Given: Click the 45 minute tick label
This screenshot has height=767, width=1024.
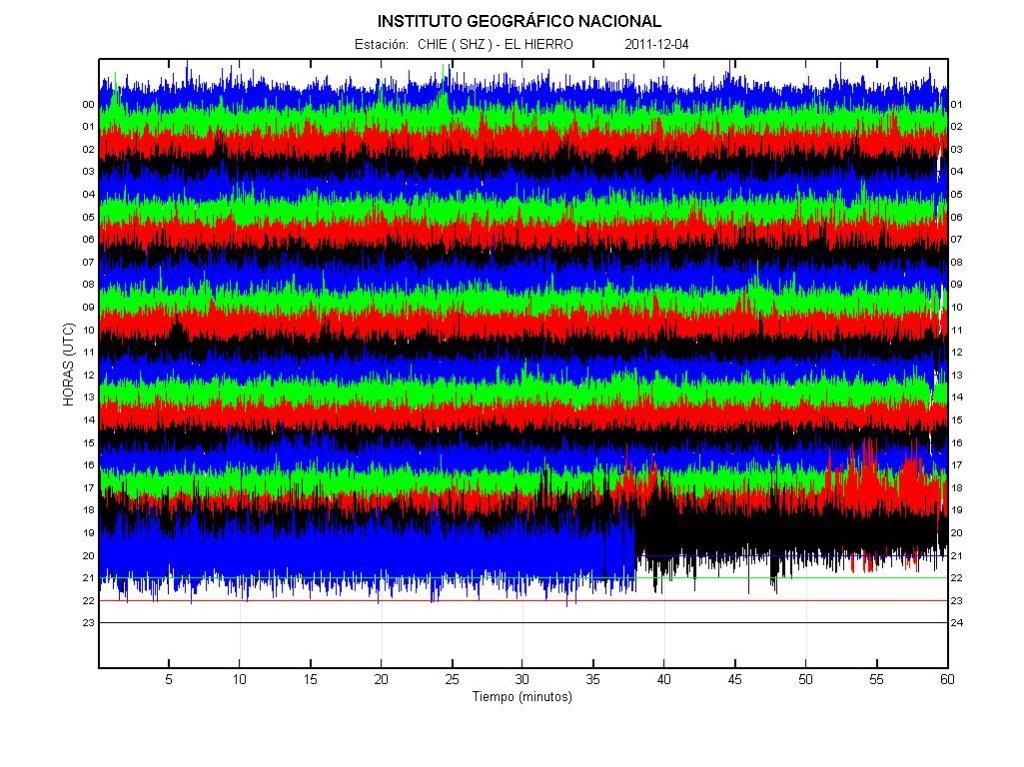Looking at the screenshot, I should (x=735, y=680).
